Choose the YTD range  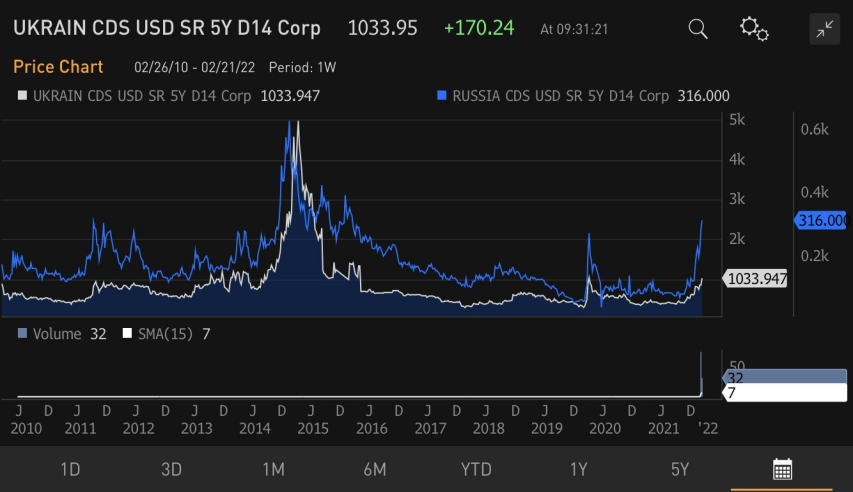476,469
